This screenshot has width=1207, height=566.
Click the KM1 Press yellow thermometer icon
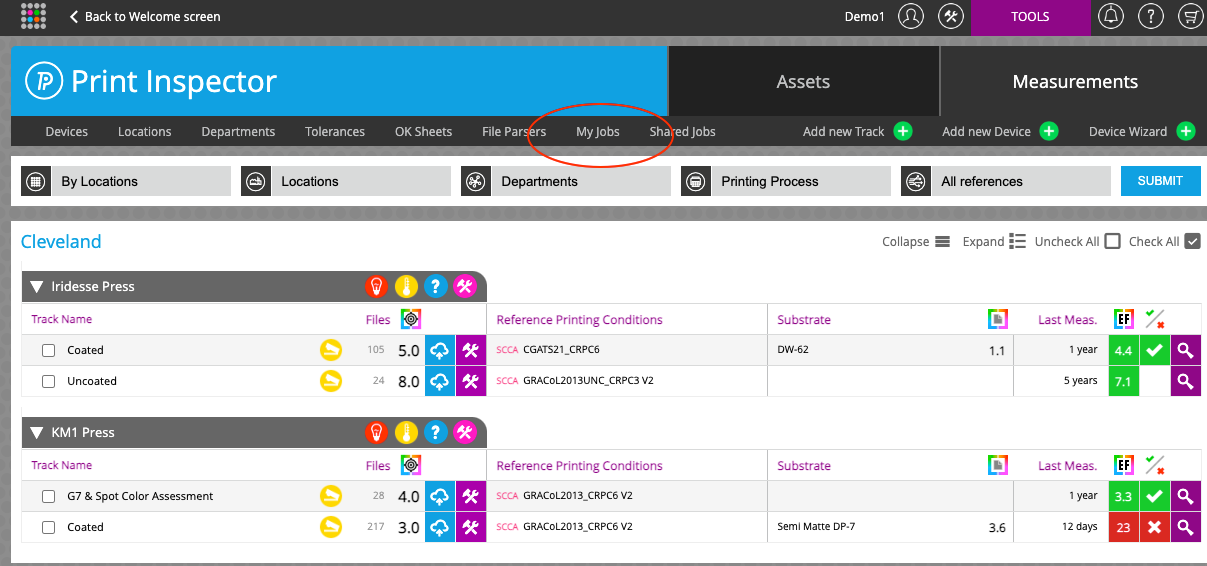pos(405,432)
